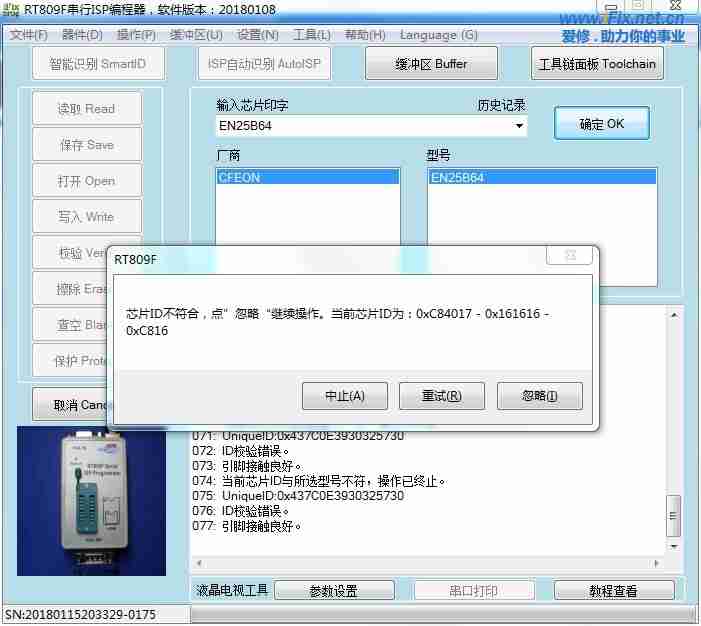This screenshot has width=701, height=626.
Task: Click log line 073: 引脚接触良好
Action: [248, 466]
